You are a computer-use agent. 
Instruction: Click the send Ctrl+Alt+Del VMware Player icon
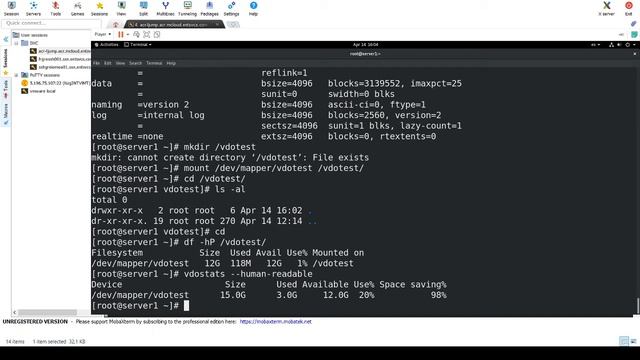(x=136, y=35)
